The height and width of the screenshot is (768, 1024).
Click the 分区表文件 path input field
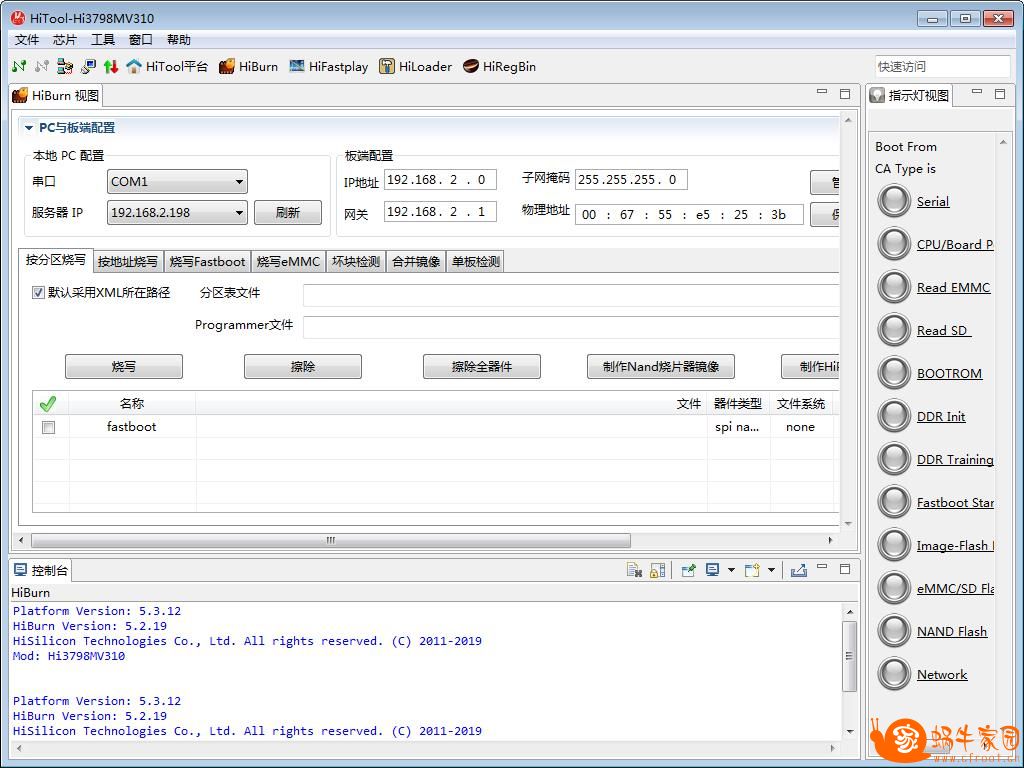tap(571, 295)
